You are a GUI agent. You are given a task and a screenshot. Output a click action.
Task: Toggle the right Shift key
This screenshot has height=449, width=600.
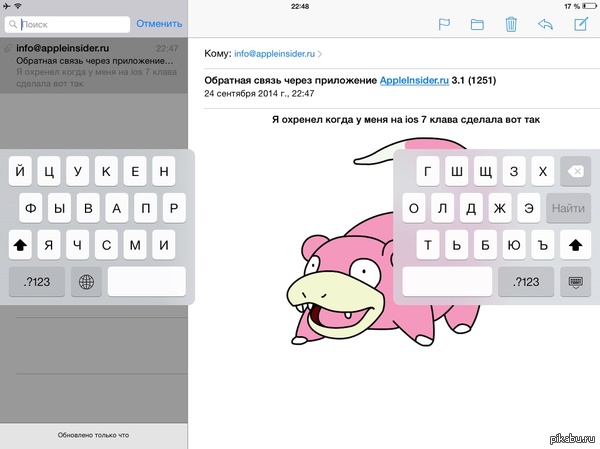click(x=575, y=244)
